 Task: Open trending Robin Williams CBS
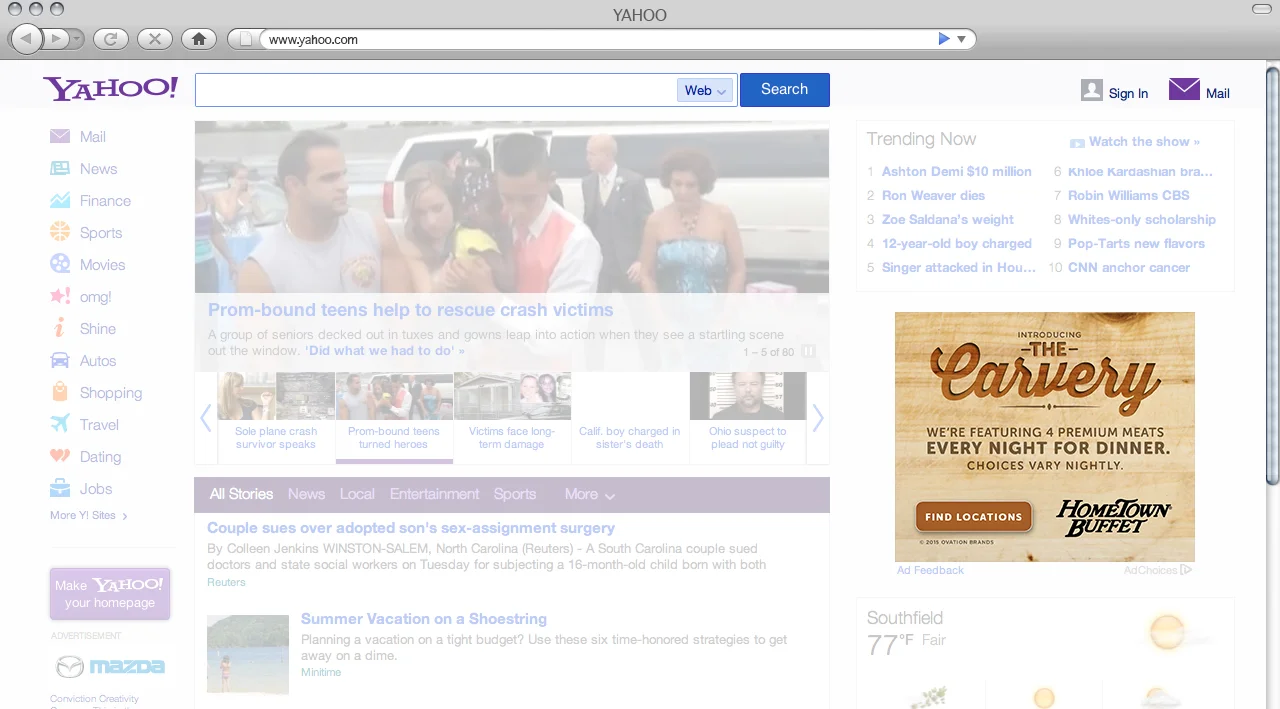point(1129,195)
